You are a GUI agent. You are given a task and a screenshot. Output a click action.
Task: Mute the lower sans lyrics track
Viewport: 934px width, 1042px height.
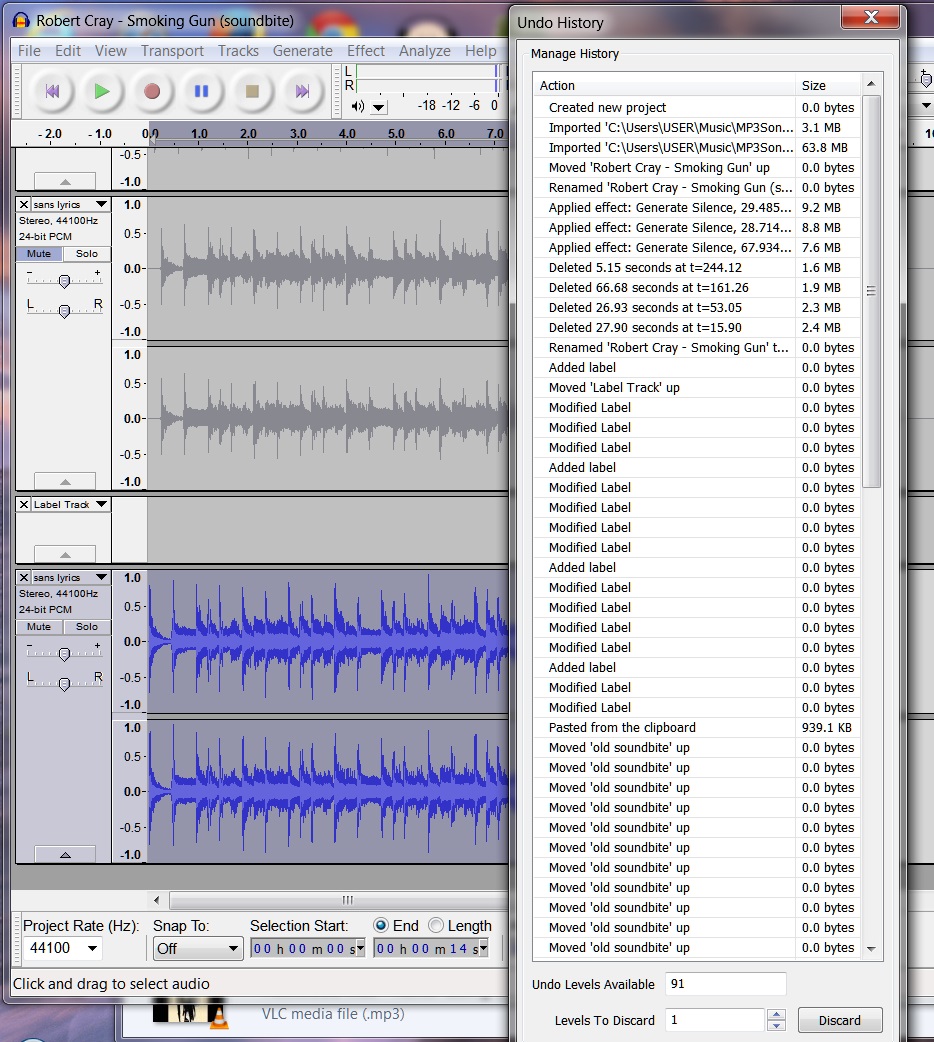(x=39, y=627)
